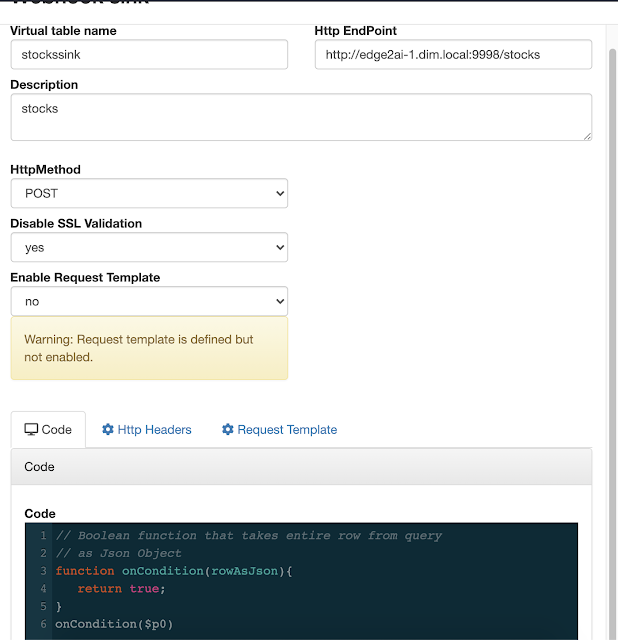Focus the Http EndPoint input field
618x640 pixels.
453,55
